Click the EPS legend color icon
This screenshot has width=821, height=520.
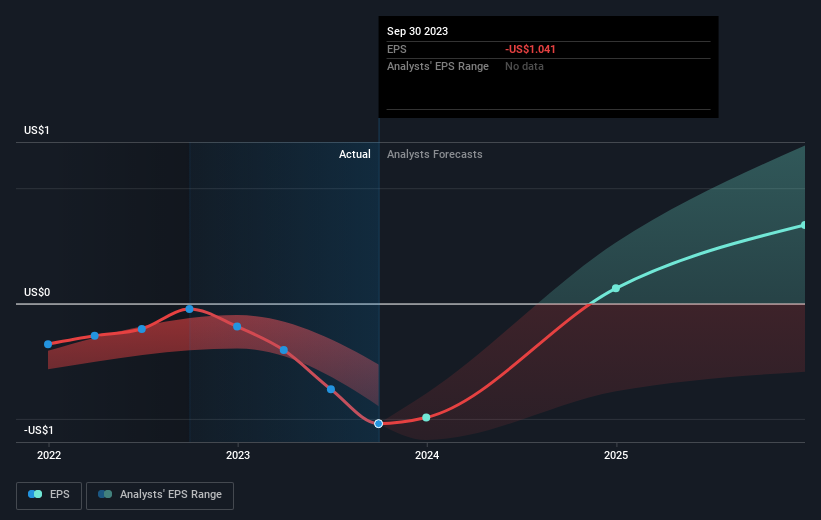35,494
